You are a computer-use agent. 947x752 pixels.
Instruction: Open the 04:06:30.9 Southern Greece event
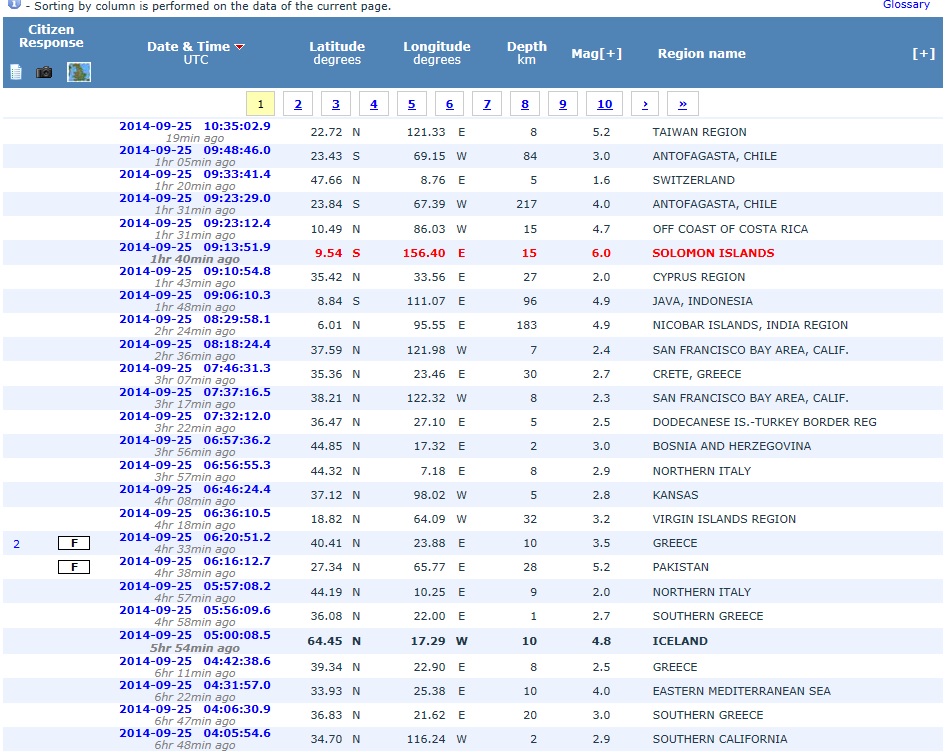[x=194, y=709]
